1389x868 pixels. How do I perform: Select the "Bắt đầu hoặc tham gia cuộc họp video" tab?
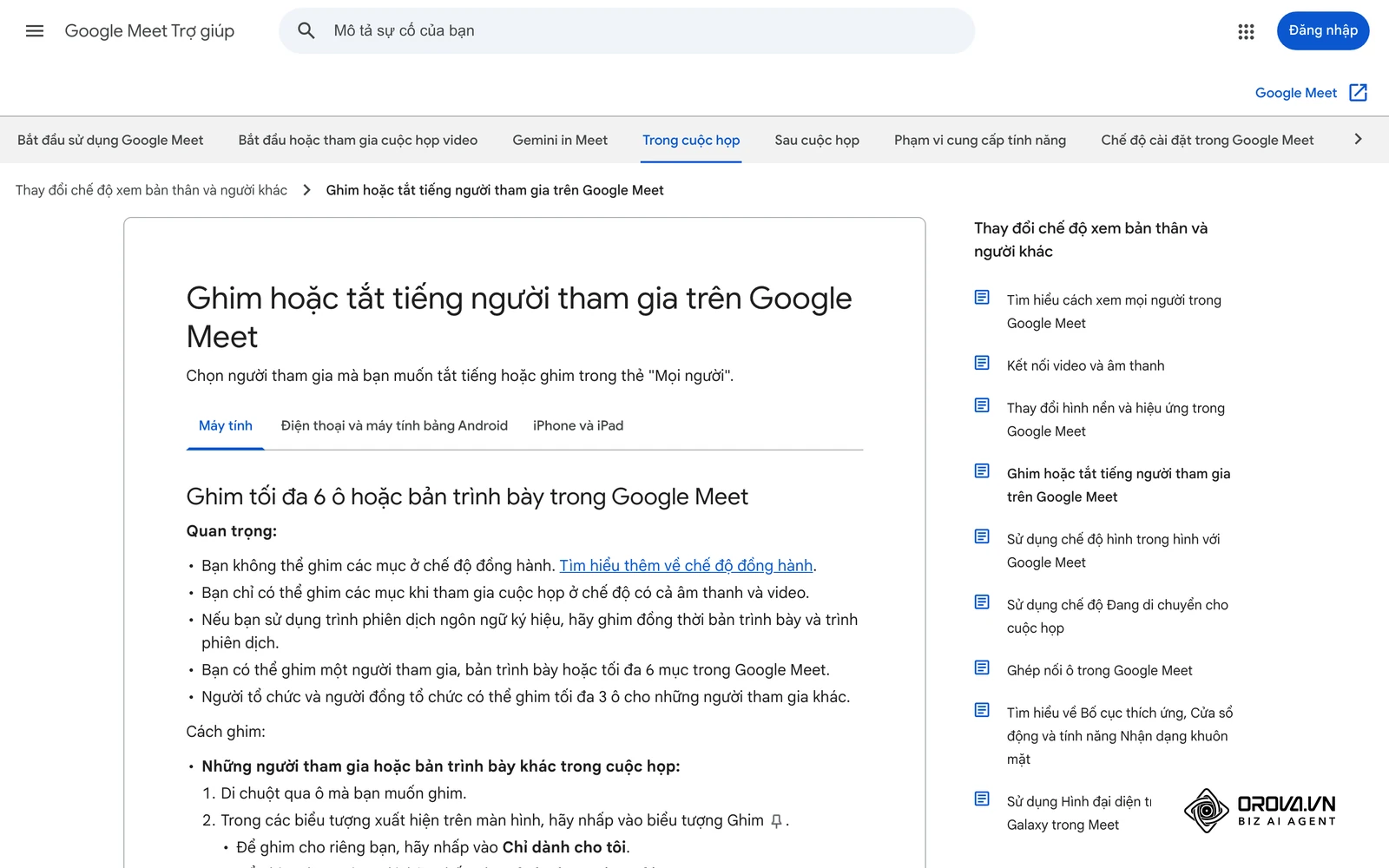[358, 140]
